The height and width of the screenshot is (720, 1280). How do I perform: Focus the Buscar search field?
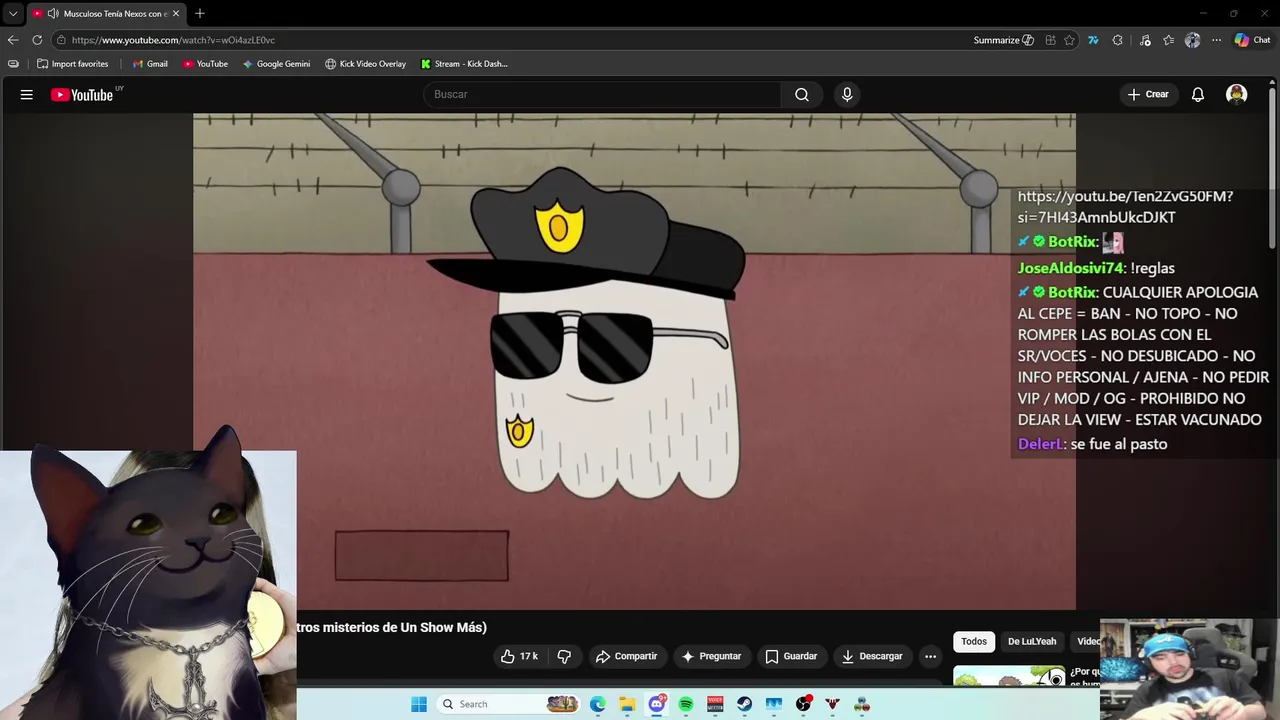click(602, 94)
